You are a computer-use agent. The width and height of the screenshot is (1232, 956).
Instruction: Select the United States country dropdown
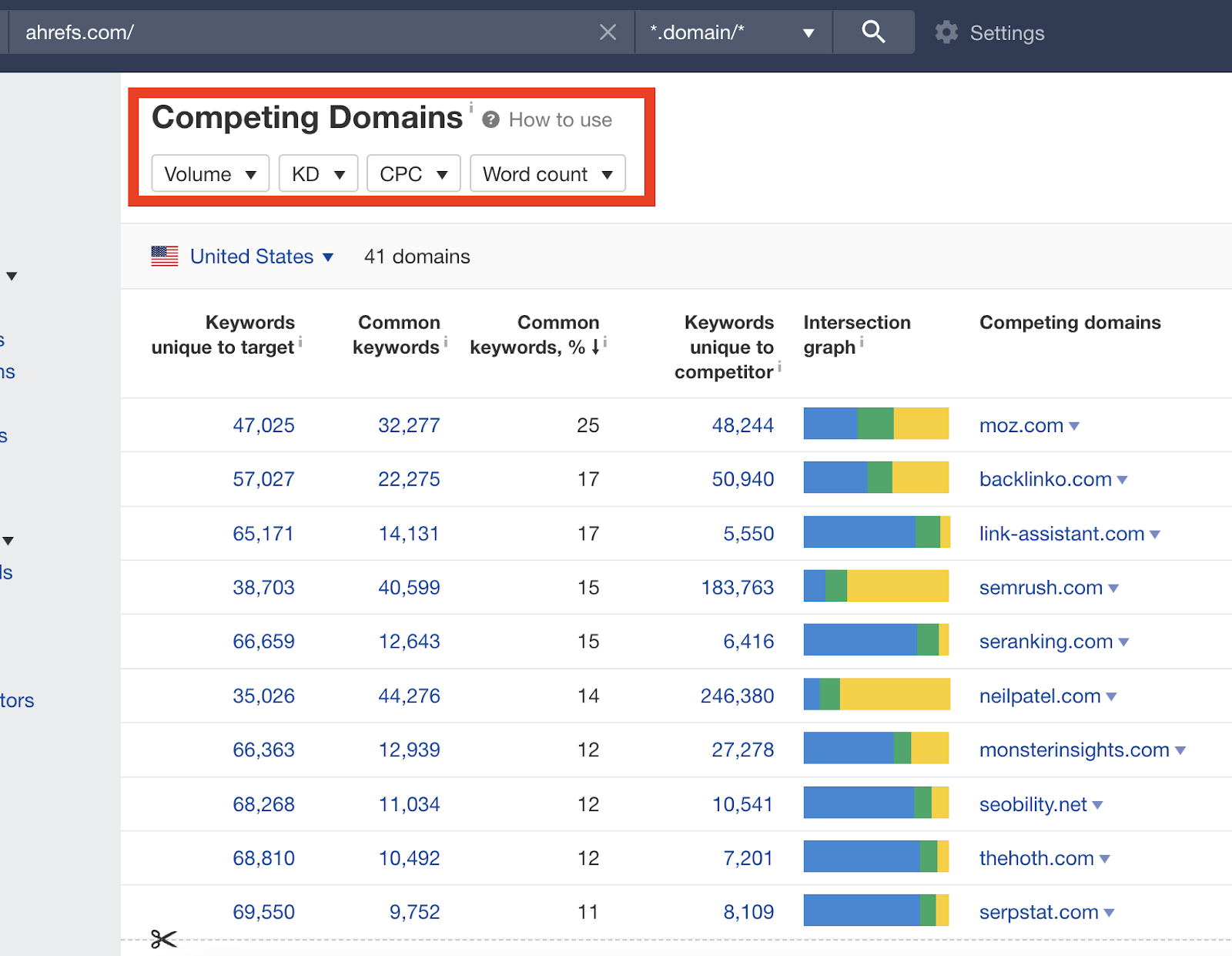click(261, 257)
